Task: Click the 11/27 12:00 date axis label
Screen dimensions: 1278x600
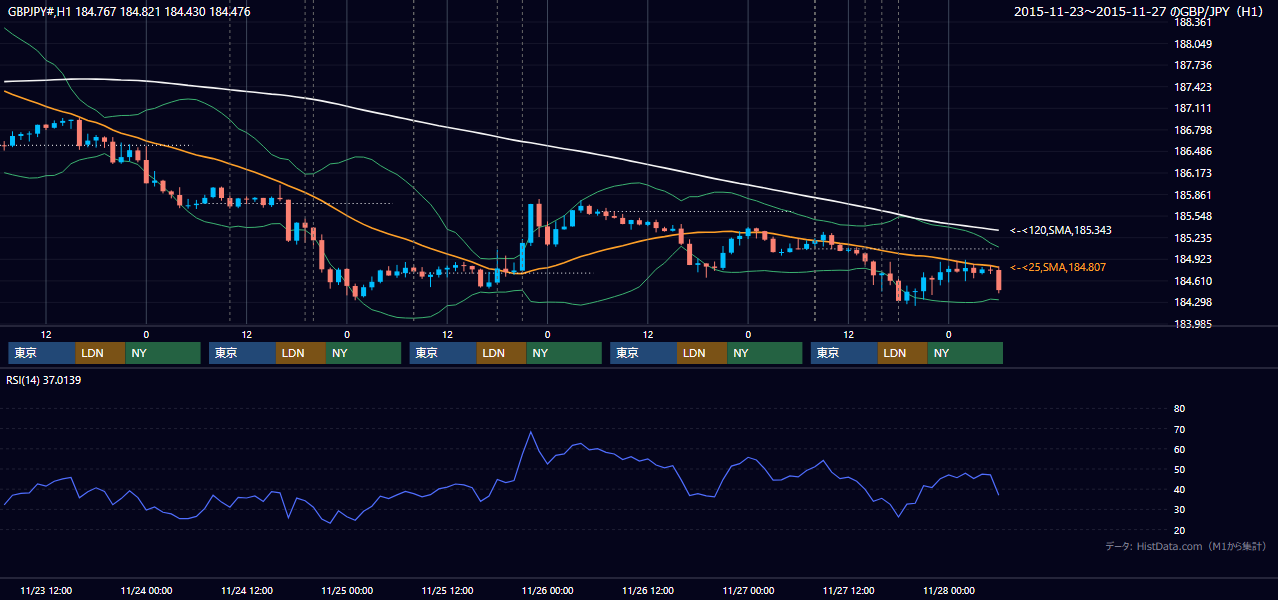Action: [x=848, y=590]
